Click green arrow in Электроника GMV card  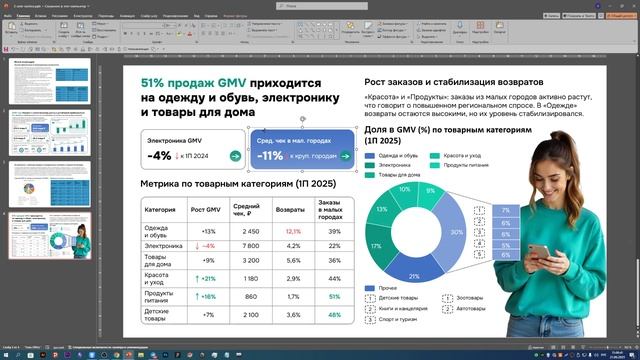[x=235, y=156]
